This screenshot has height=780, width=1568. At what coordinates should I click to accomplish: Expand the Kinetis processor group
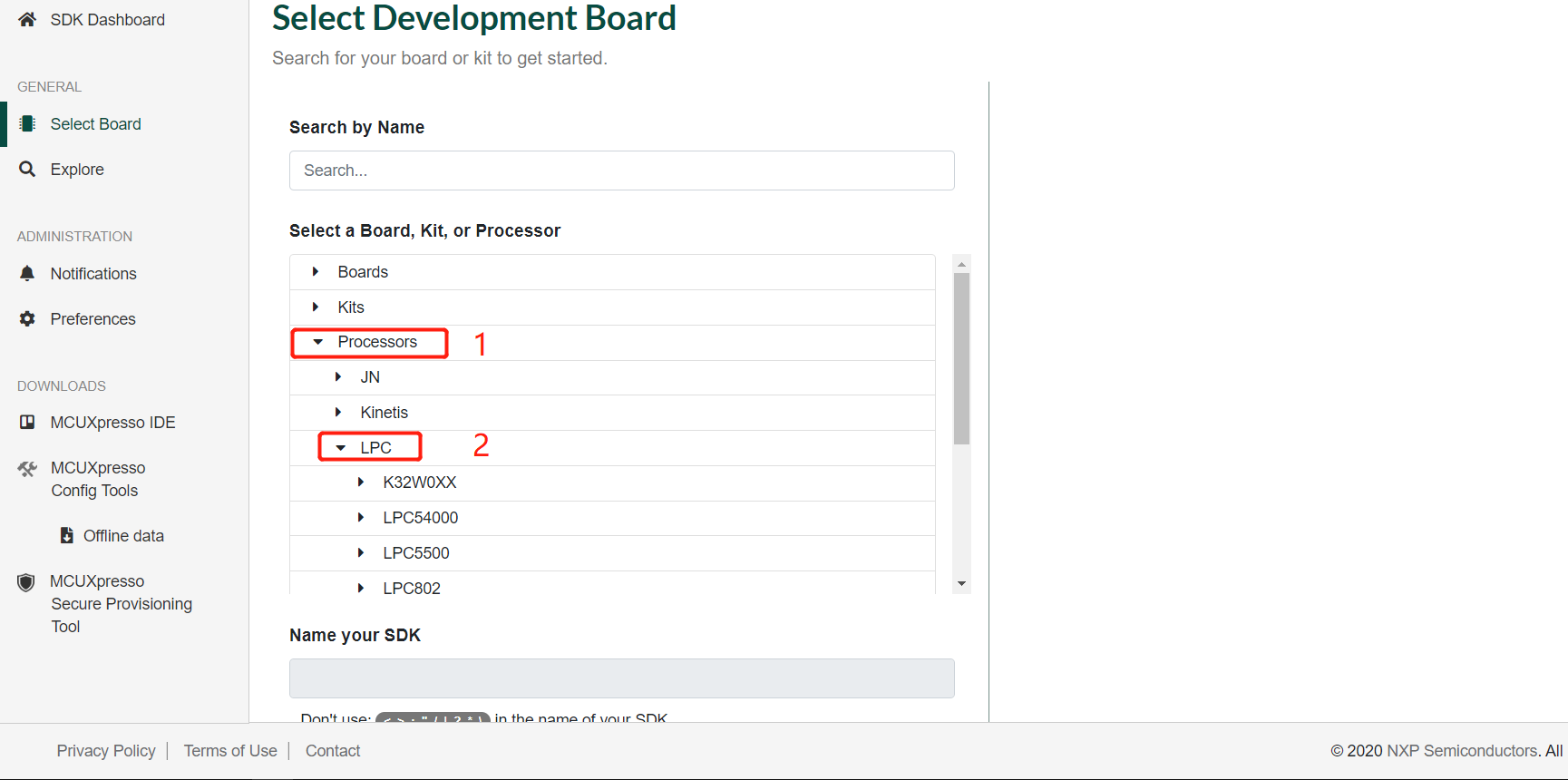click(338, 413)
